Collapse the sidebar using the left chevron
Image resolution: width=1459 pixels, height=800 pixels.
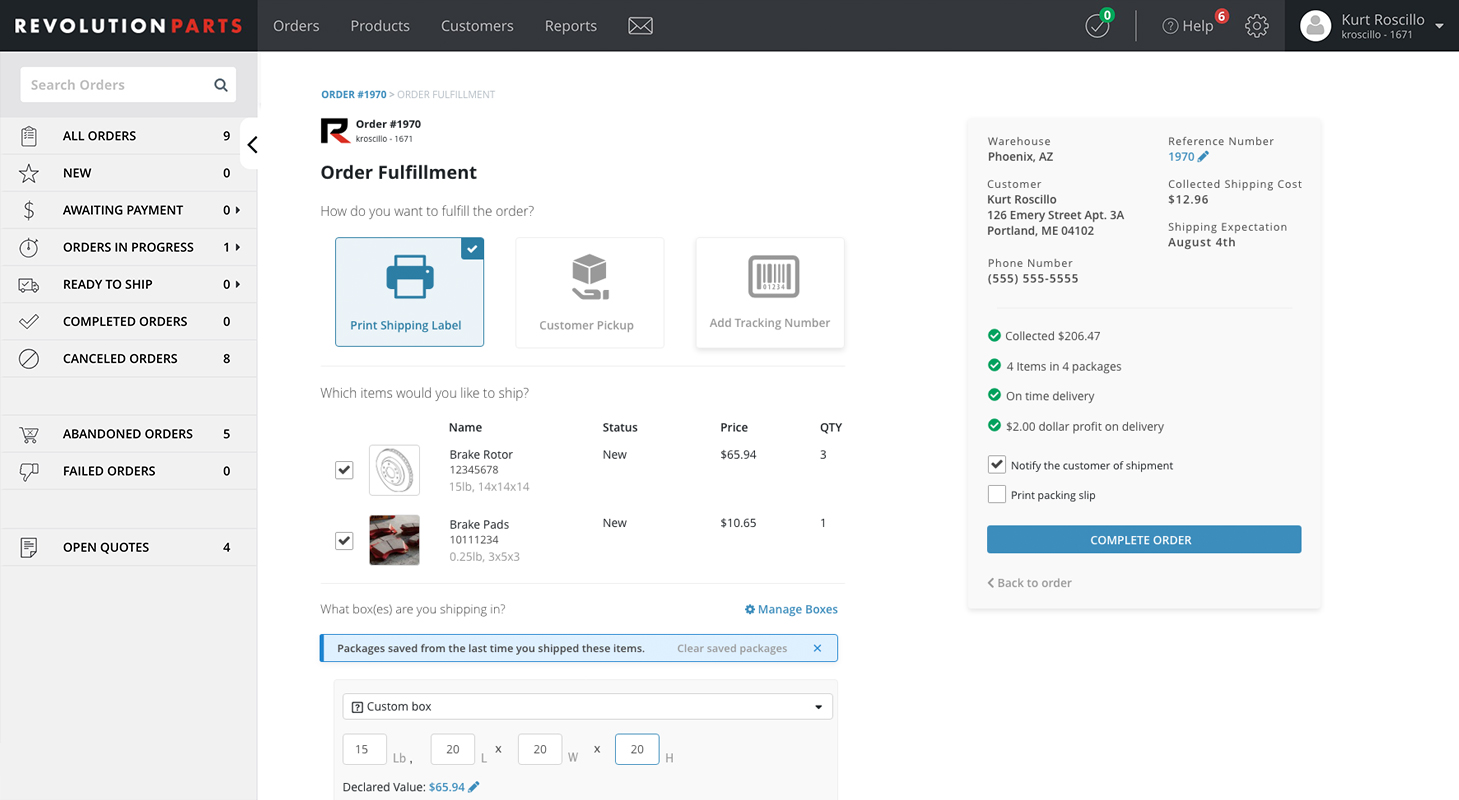tap(252, 145)
